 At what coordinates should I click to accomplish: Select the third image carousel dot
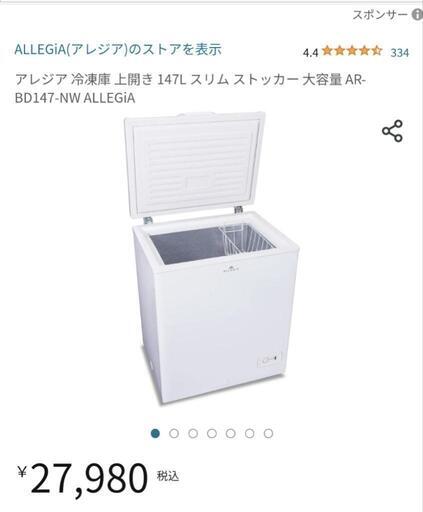[x=193, y=433]
